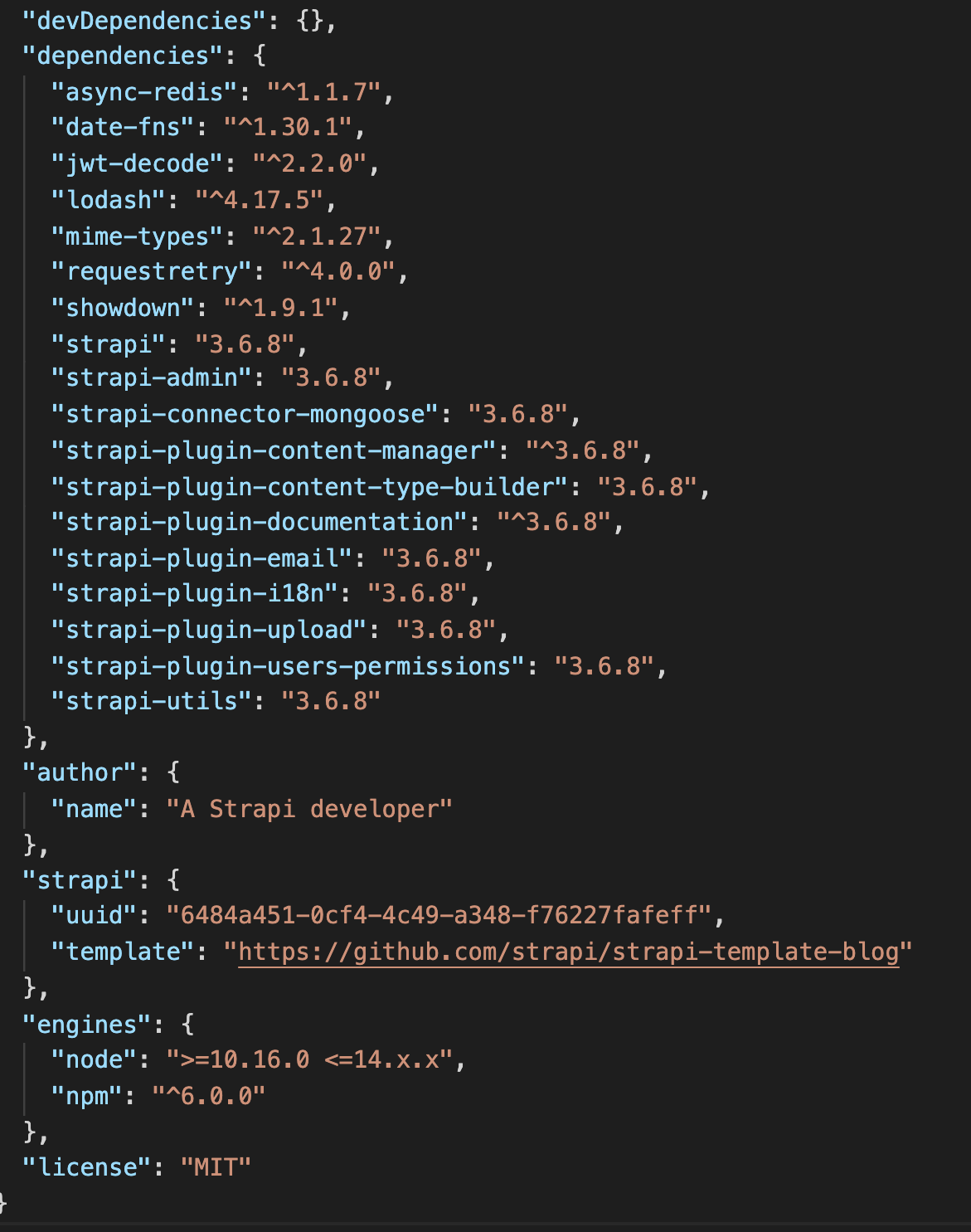Select the "jwt-decode" dependency name

(137, 163)
